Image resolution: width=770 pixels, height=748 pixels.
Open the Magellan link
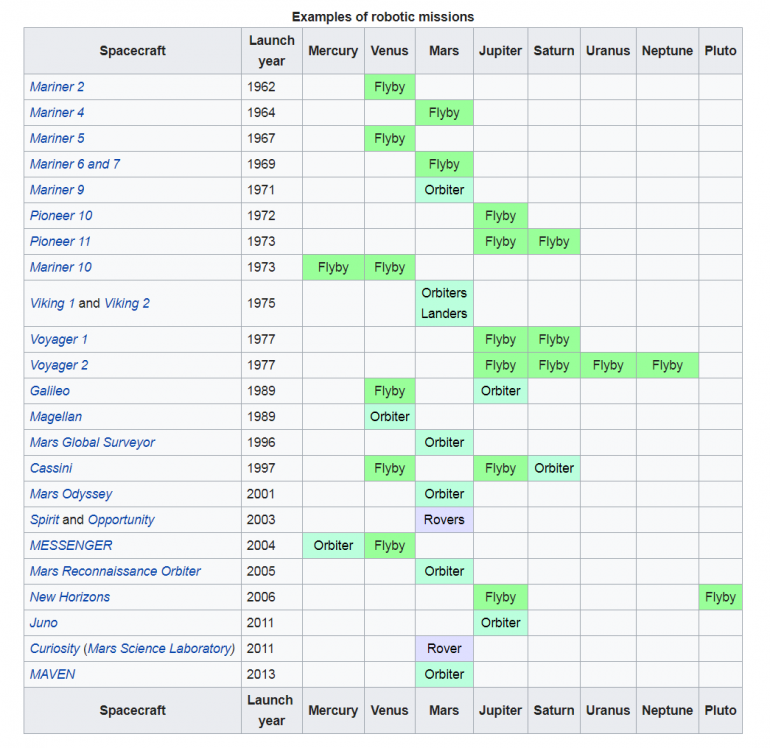coord(56,416)
